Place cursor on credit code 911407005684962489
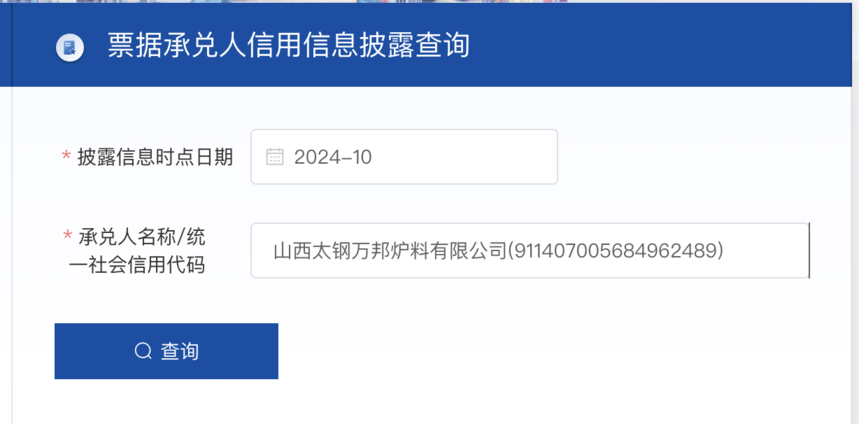The image size is (859, 424). coord(616,251)
